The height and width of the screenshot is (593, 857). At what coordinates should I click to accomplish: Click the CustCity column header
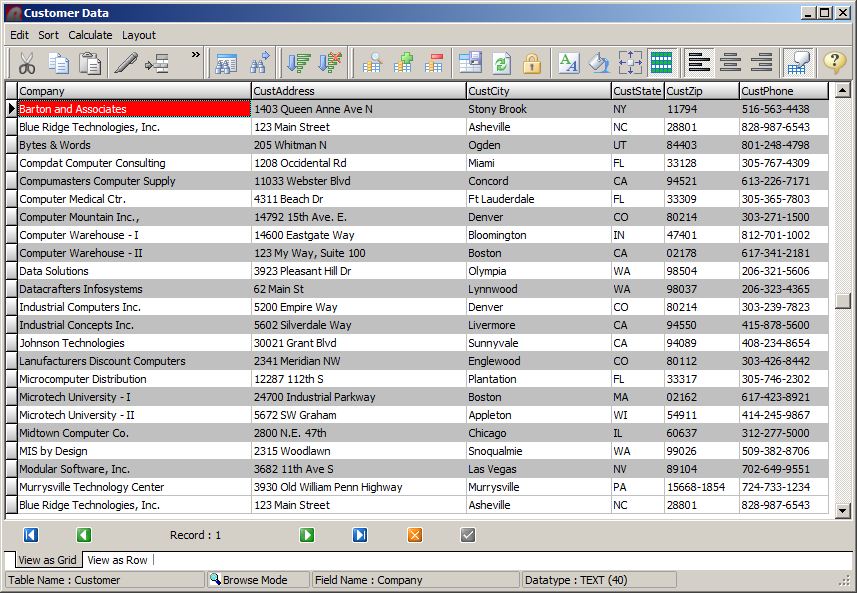click(x=538, y=91)
